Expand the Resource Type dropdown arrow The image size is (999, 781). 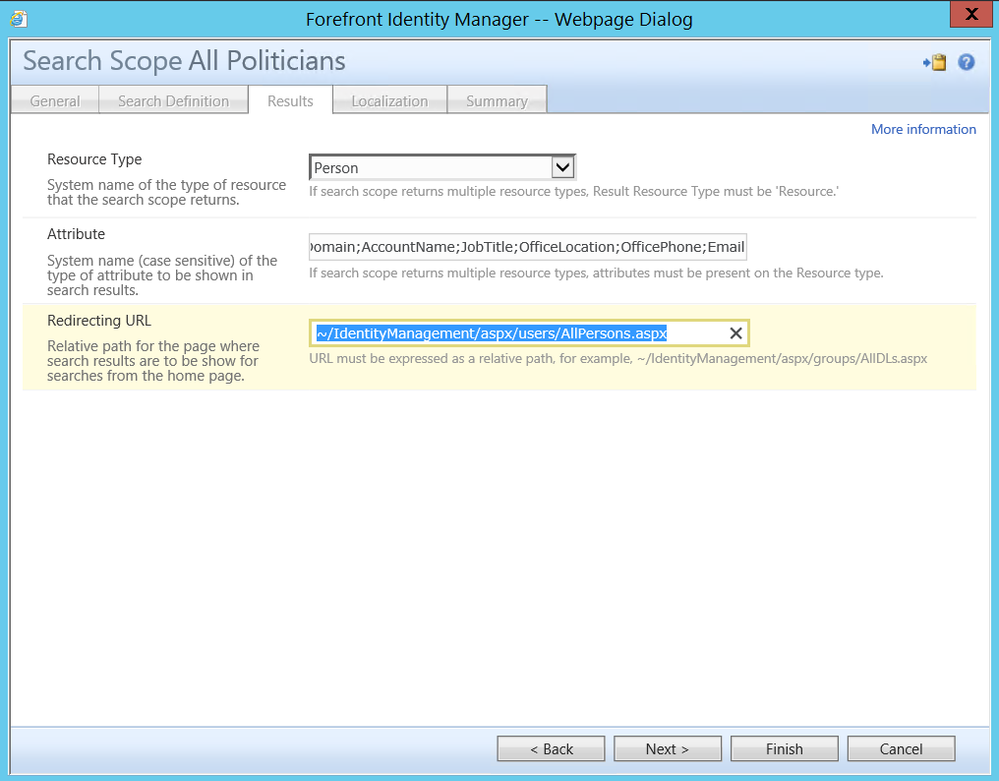(563, 168)
